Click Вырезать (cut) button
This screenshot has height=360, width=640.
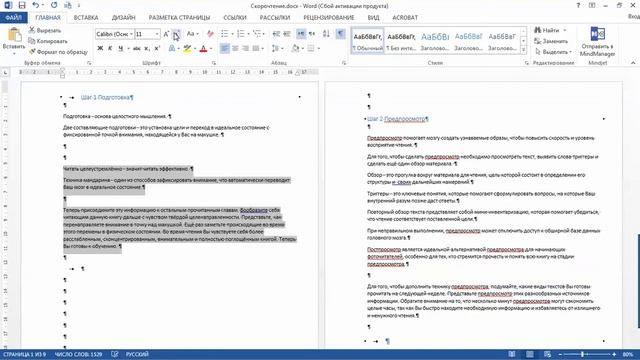45,31
